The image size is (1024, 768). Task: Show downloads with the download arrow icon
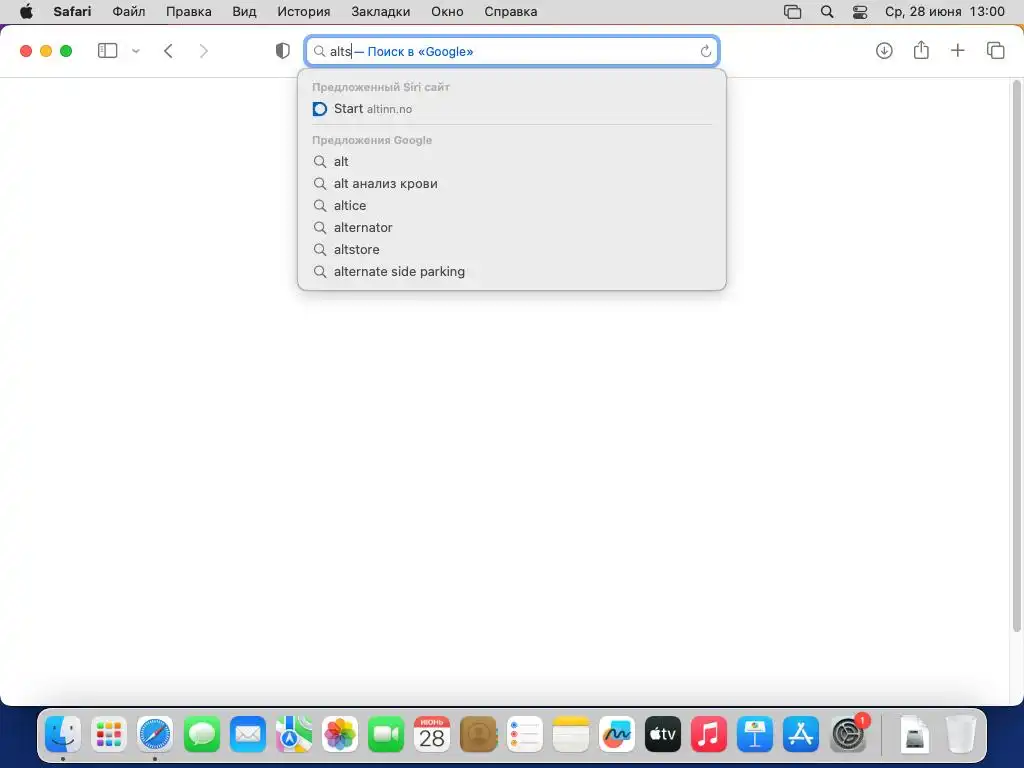[884, 50]
